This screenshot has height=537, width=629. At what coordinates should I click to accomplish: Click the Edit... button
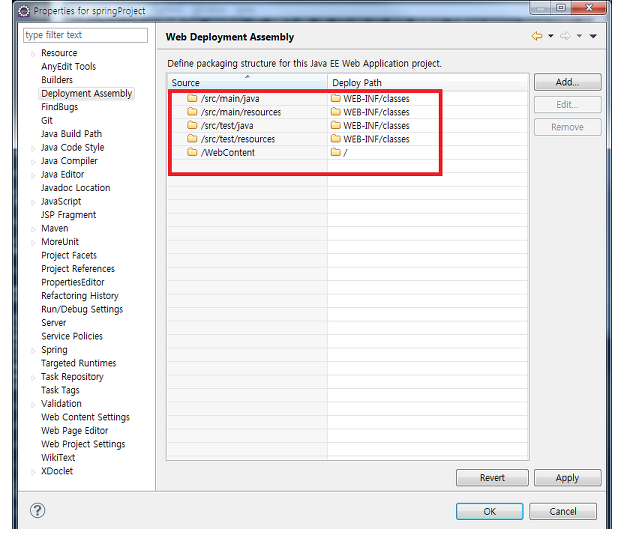(567, 105)
